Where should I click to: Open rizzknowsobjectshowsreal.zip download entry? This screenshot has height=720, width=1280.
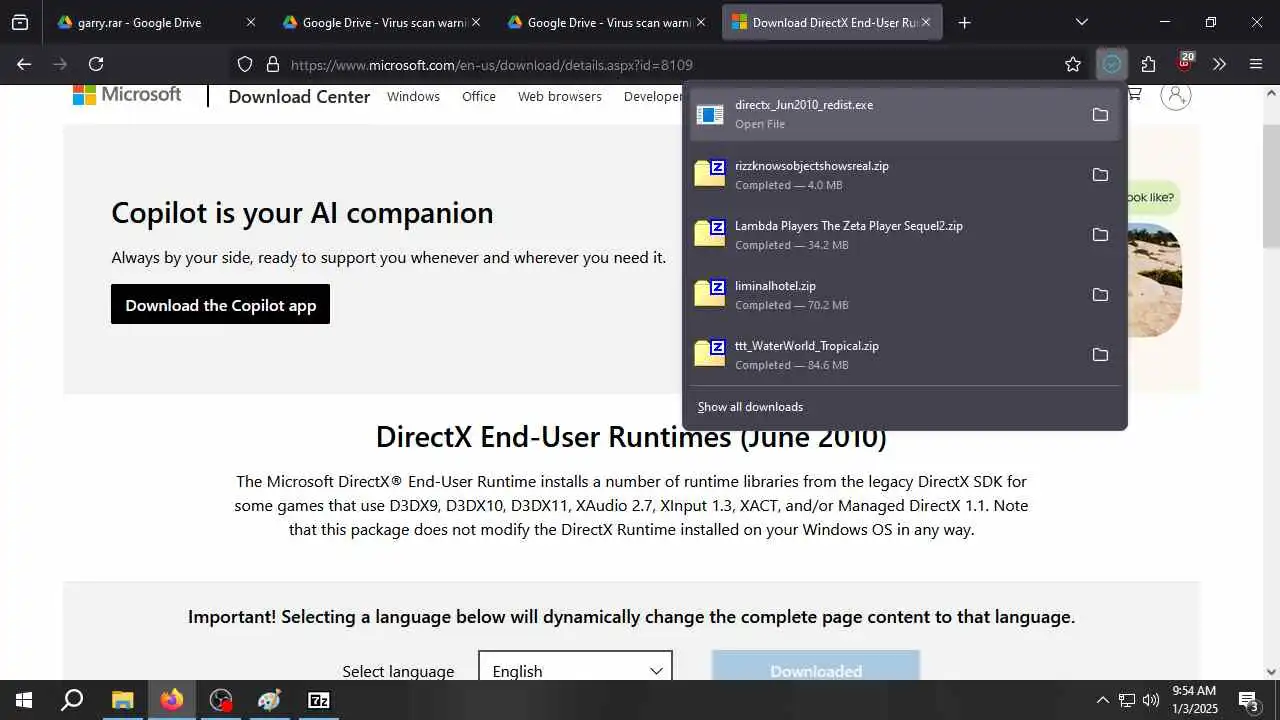pyautogui.click(x=885, y=175)
